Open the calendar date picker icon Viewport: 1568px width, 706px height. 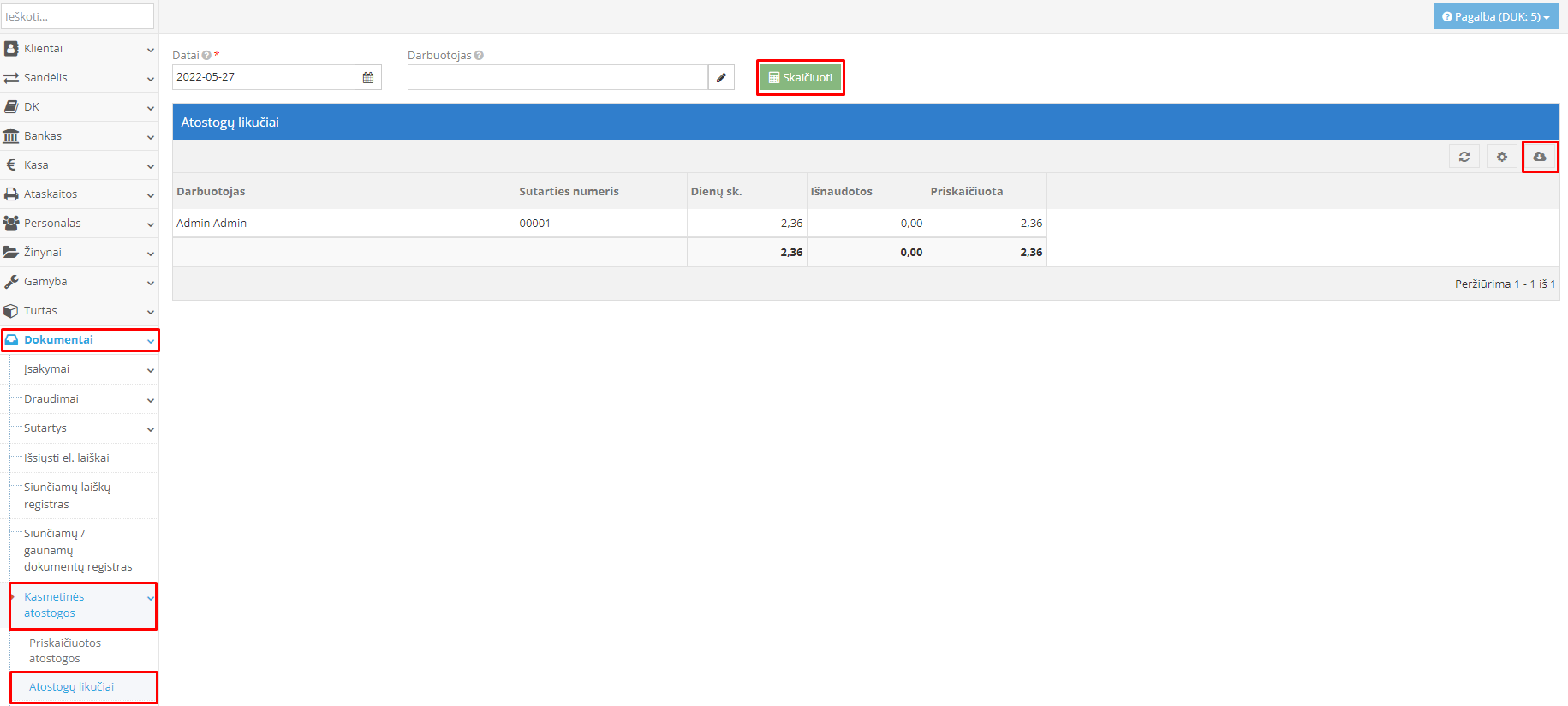coord(368,77)
